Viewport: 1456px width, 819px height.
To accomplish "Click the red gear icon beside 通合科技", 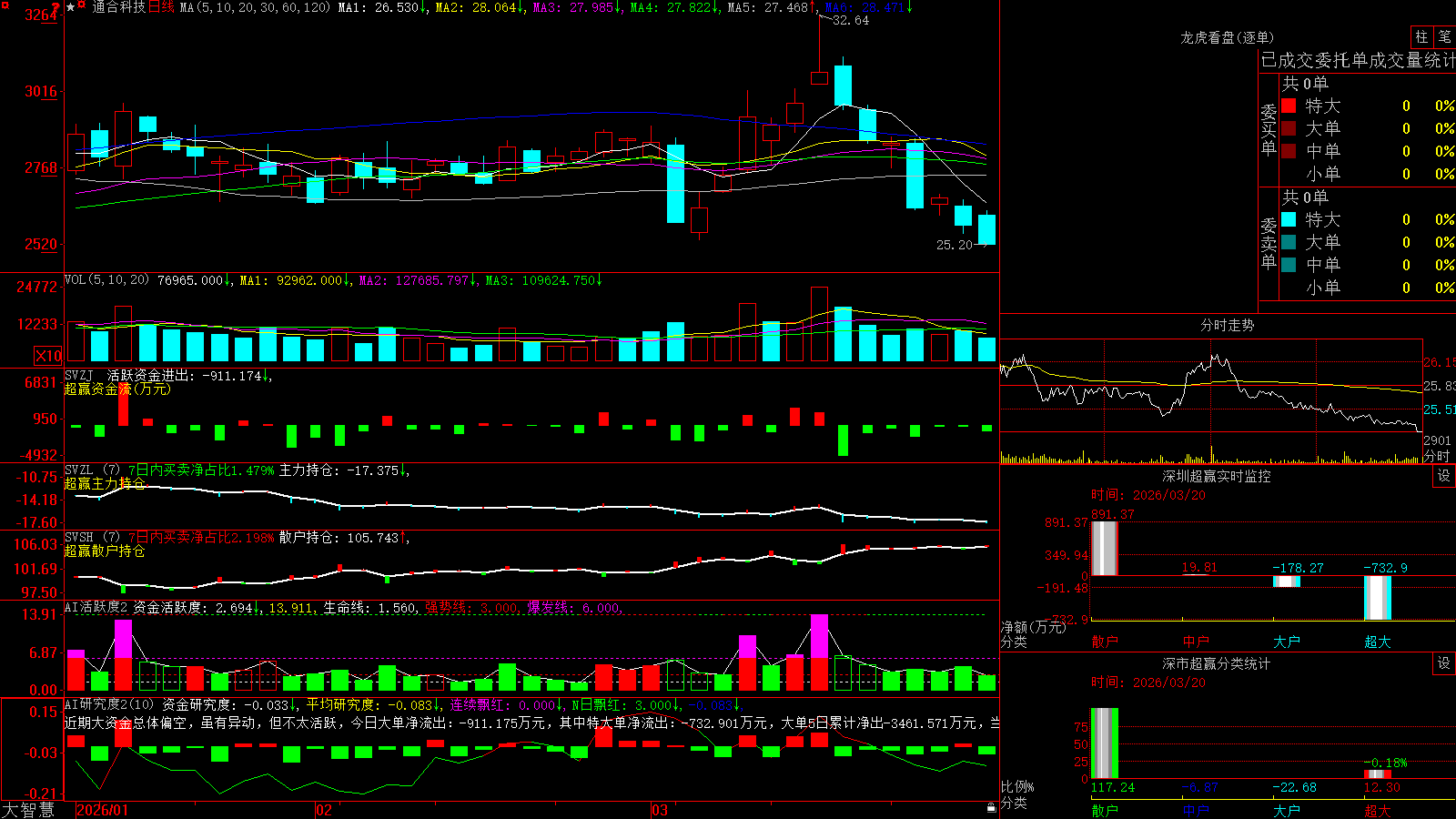I will [x=81, y=5].
